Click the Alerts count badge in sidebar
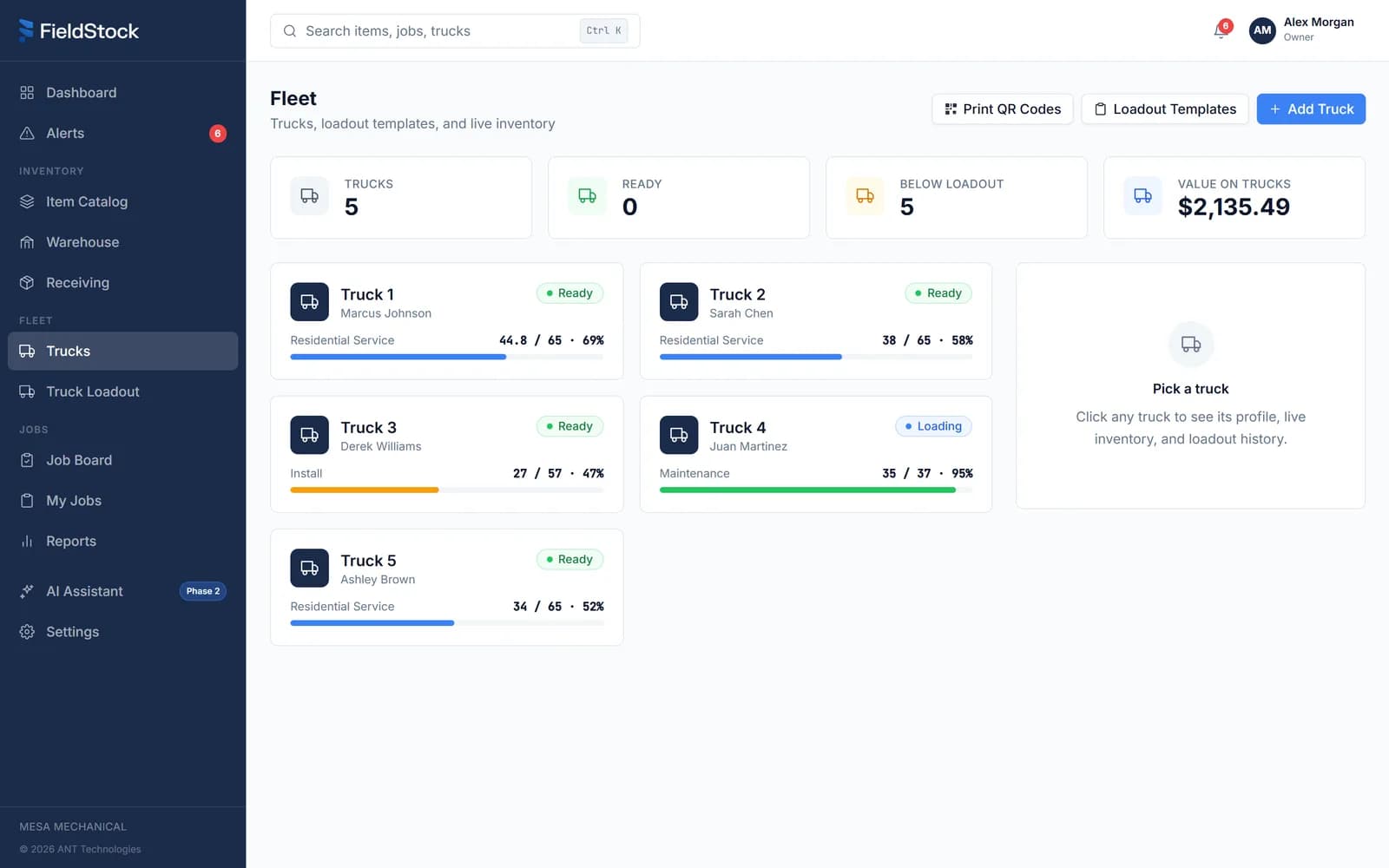The height and width of the screenshot is (868, 1389). 218,134
